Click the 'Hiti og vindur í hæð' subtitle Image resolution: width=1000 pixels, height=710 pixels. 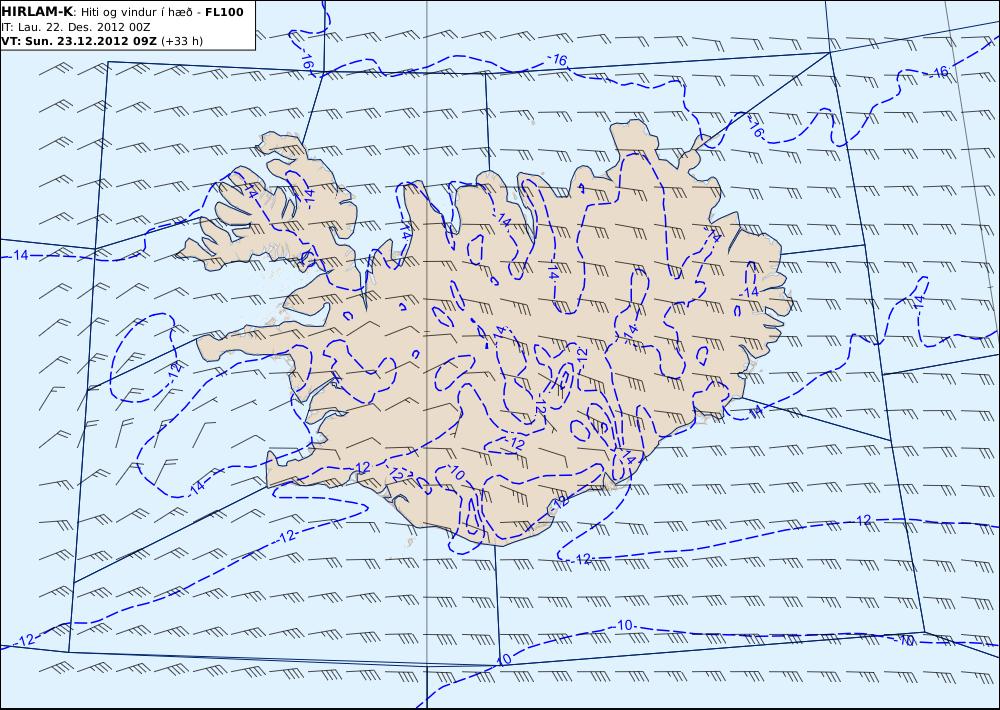pyautogui.click(x=136, y=12)
